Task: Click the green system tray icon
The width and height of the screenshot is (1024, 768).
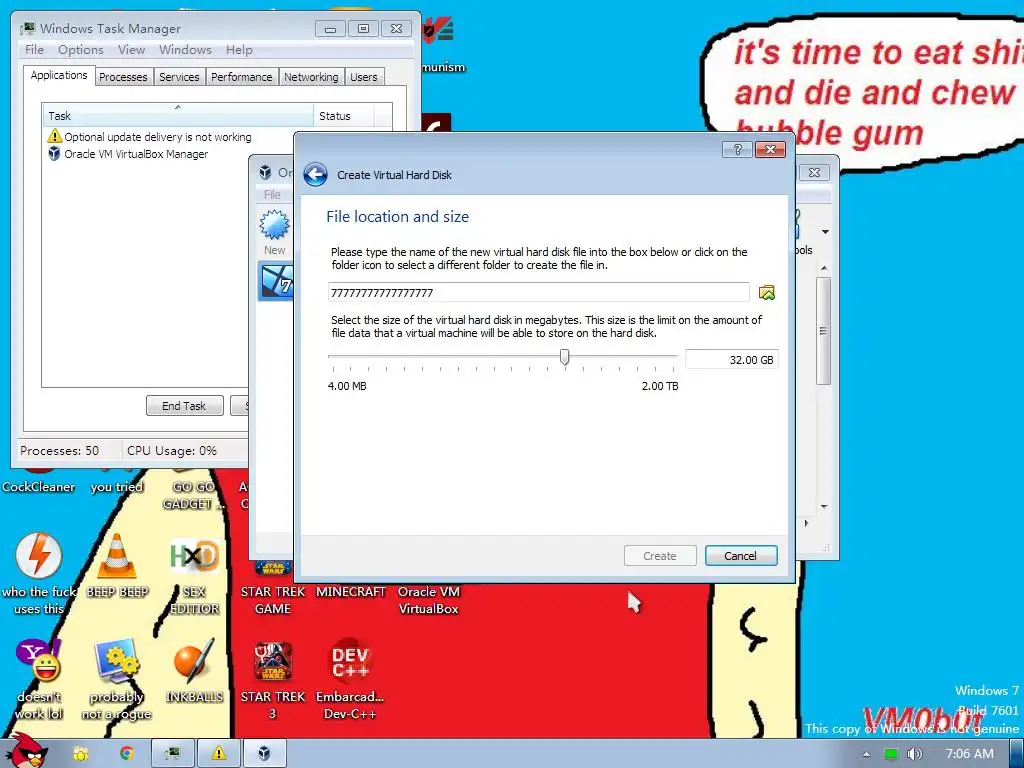Action: [x=891, y=754]
